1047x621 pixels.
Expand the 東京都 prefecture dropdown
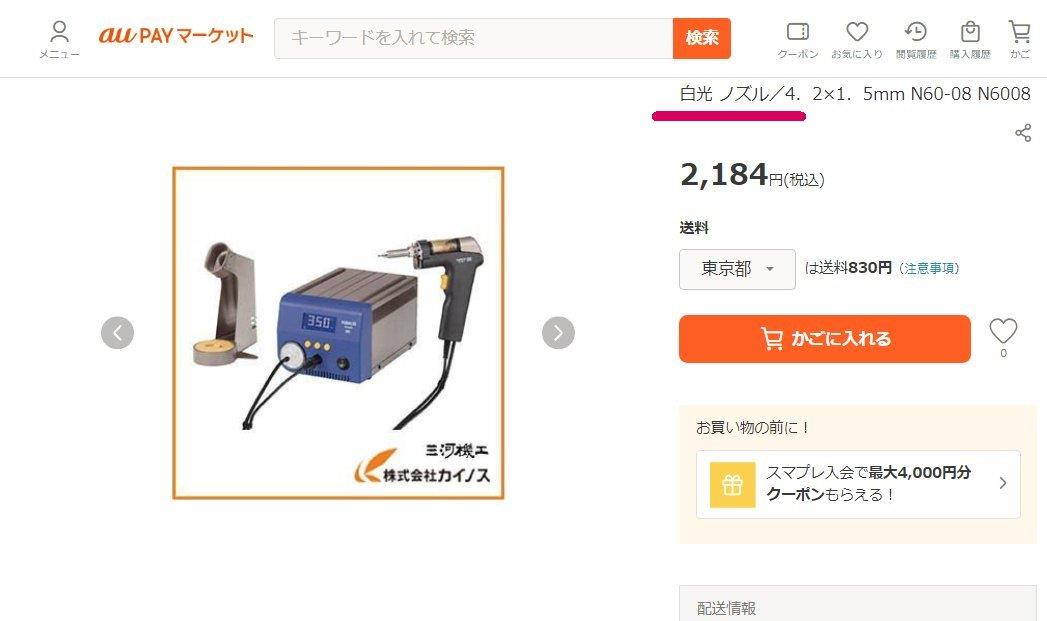click(x=737, y=269)
